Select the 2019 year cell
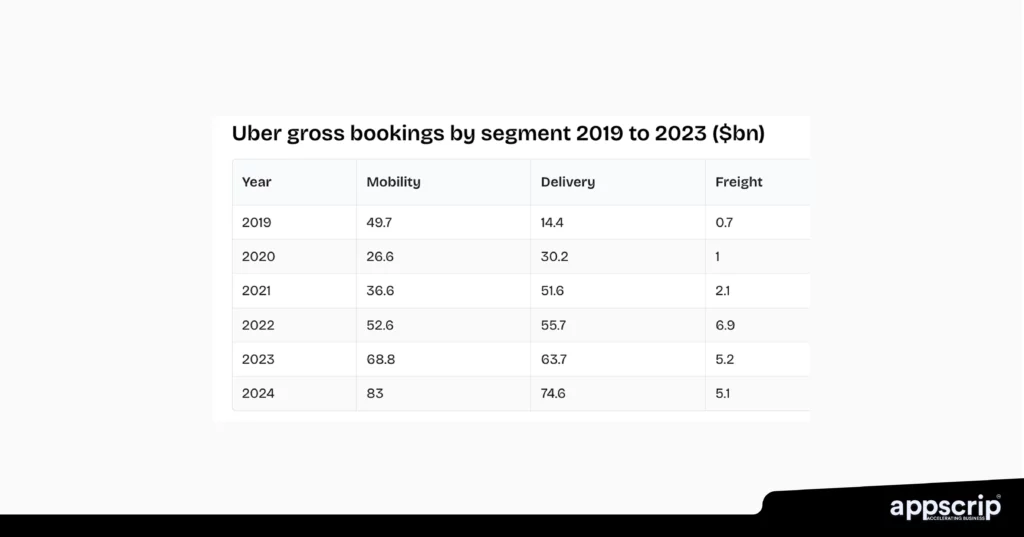This screenshot has height=537, width=1024. (257, 222)
